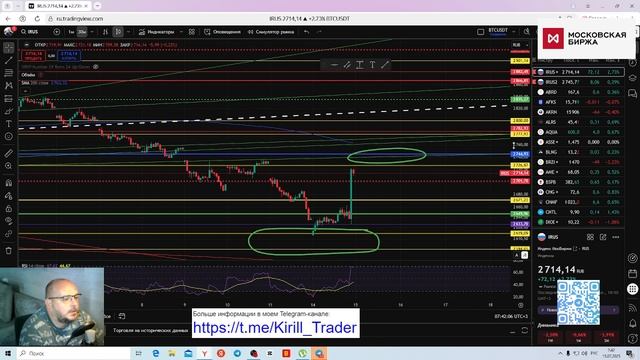Image resolution: width=640 pixels, height=360 pixels.
Task: Select the trend line drawing tool
Action: click(x=9, y=60)
